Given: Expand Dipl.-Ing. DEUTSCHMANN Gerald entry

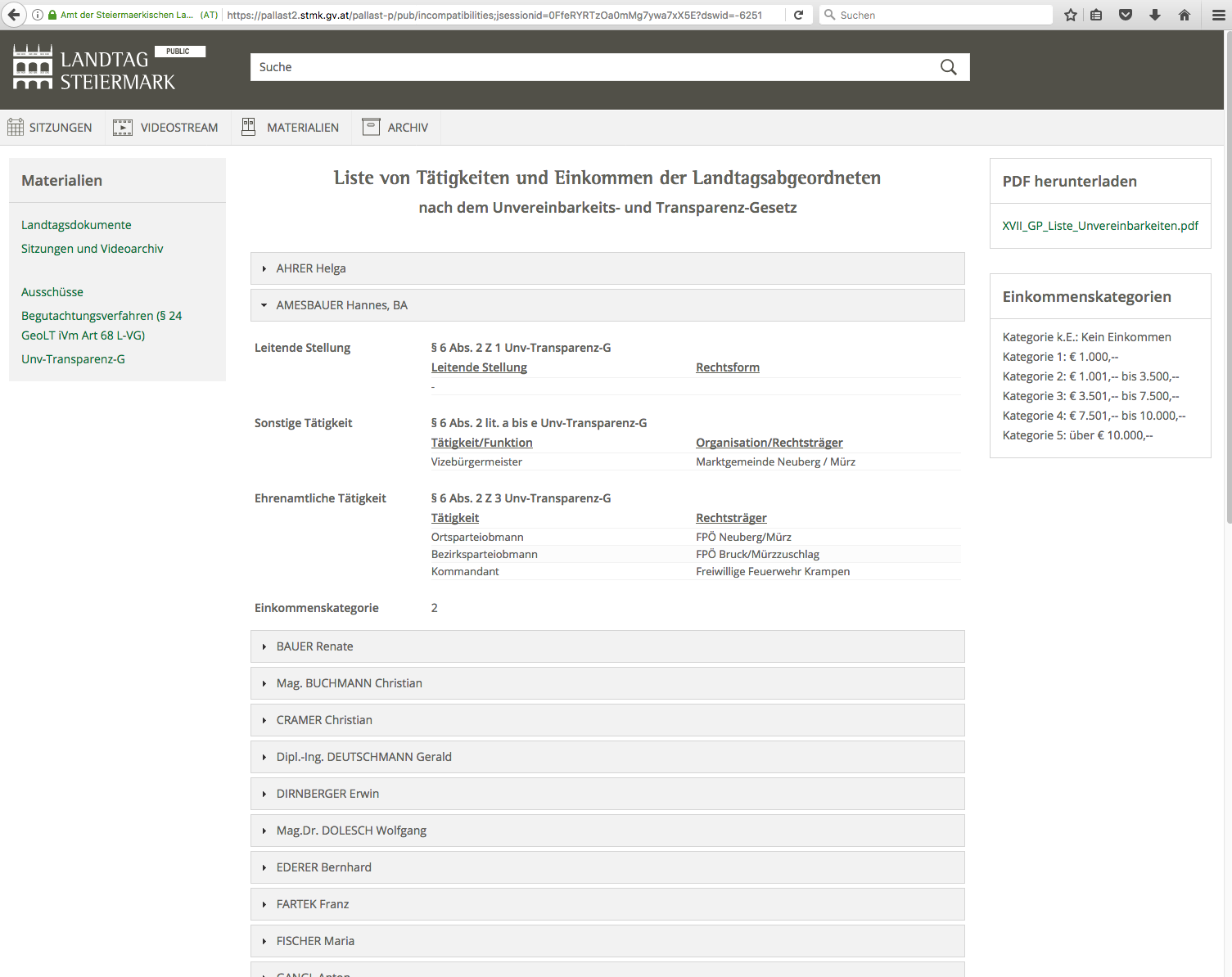Looking at the screenshot, I should 607,757.
